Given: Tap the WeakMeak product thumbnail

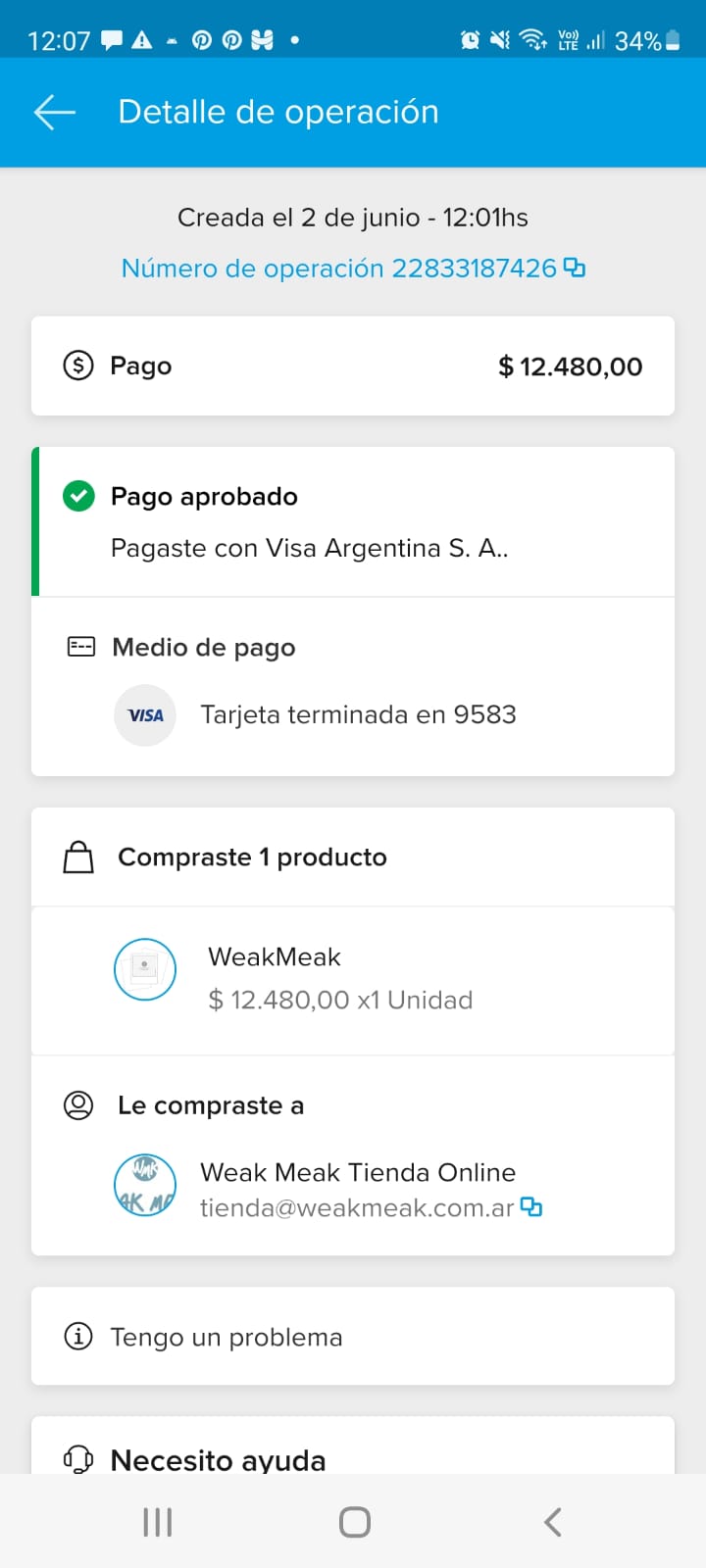Looking at the screenshot, I should click(145, 969).
